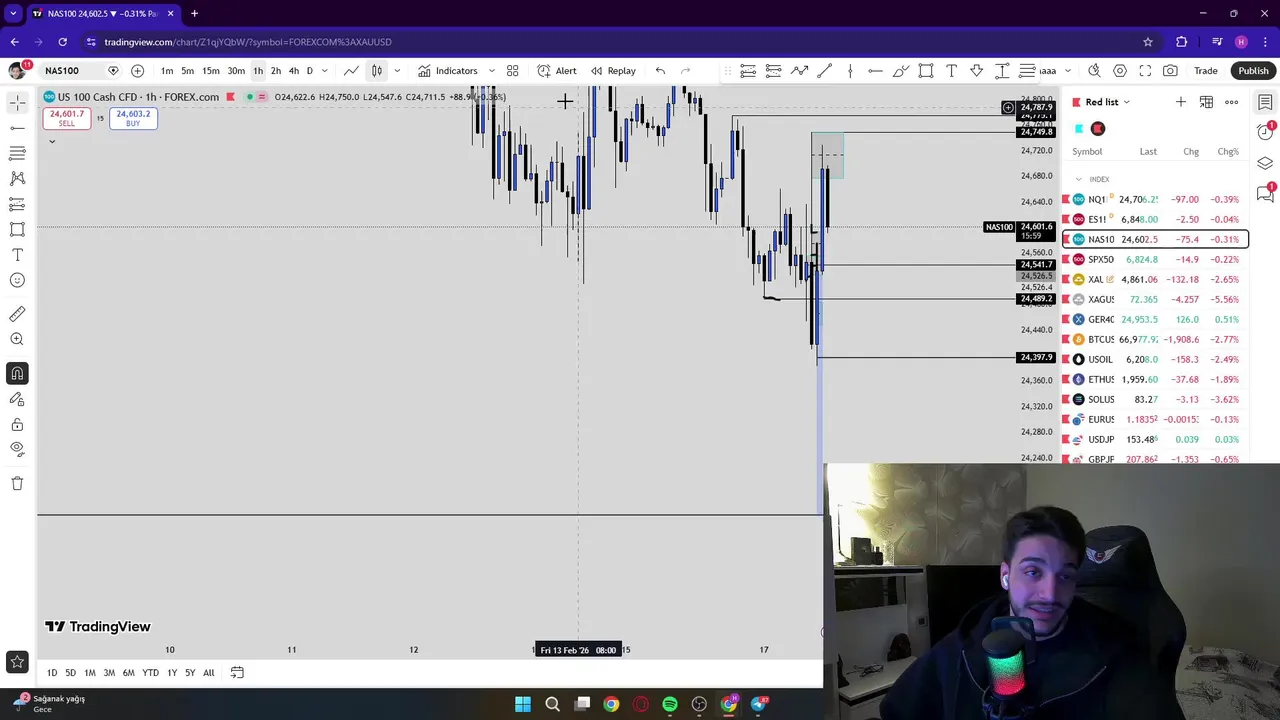
Task: Click the 24,601.7 SELL button
Action: (67, 118)
